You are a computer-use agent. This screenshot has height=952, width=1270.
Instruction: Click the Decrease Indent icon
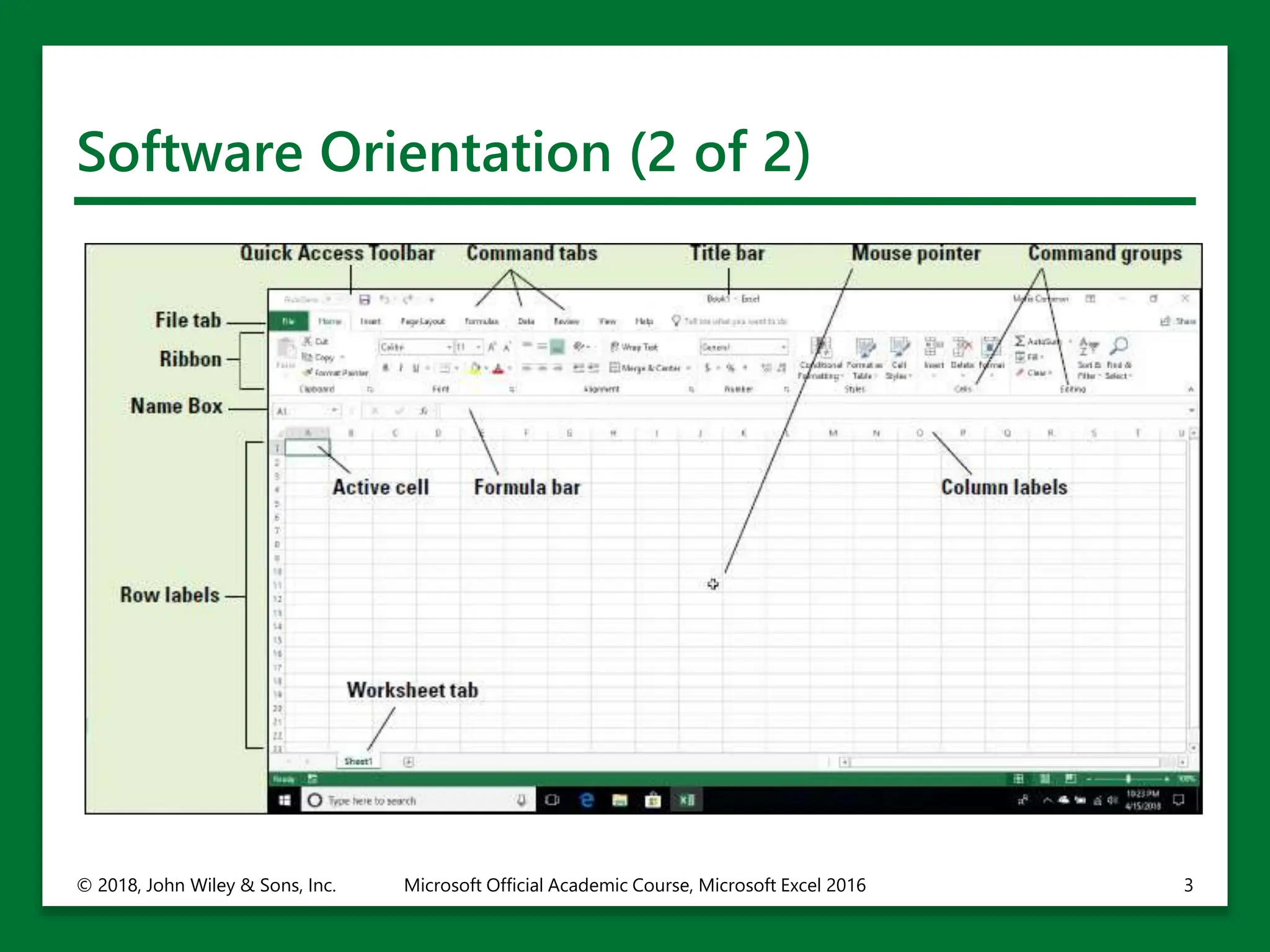(578, 368)
